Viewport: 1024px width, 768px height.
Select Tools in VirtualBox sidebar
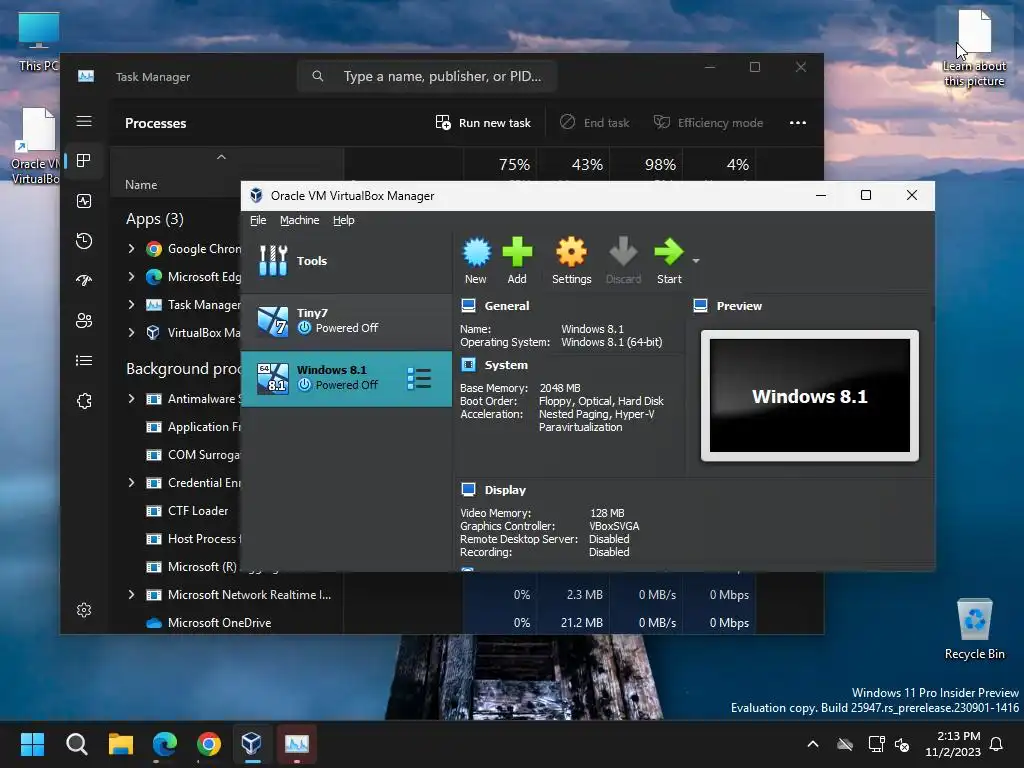click(x=346, y=261)
